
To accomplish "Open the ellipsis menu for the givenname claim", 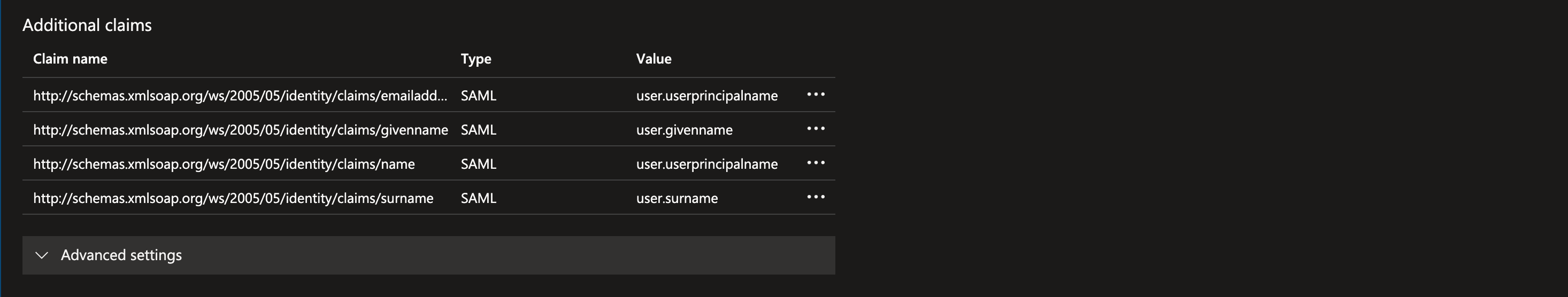I will pos(815,129).
